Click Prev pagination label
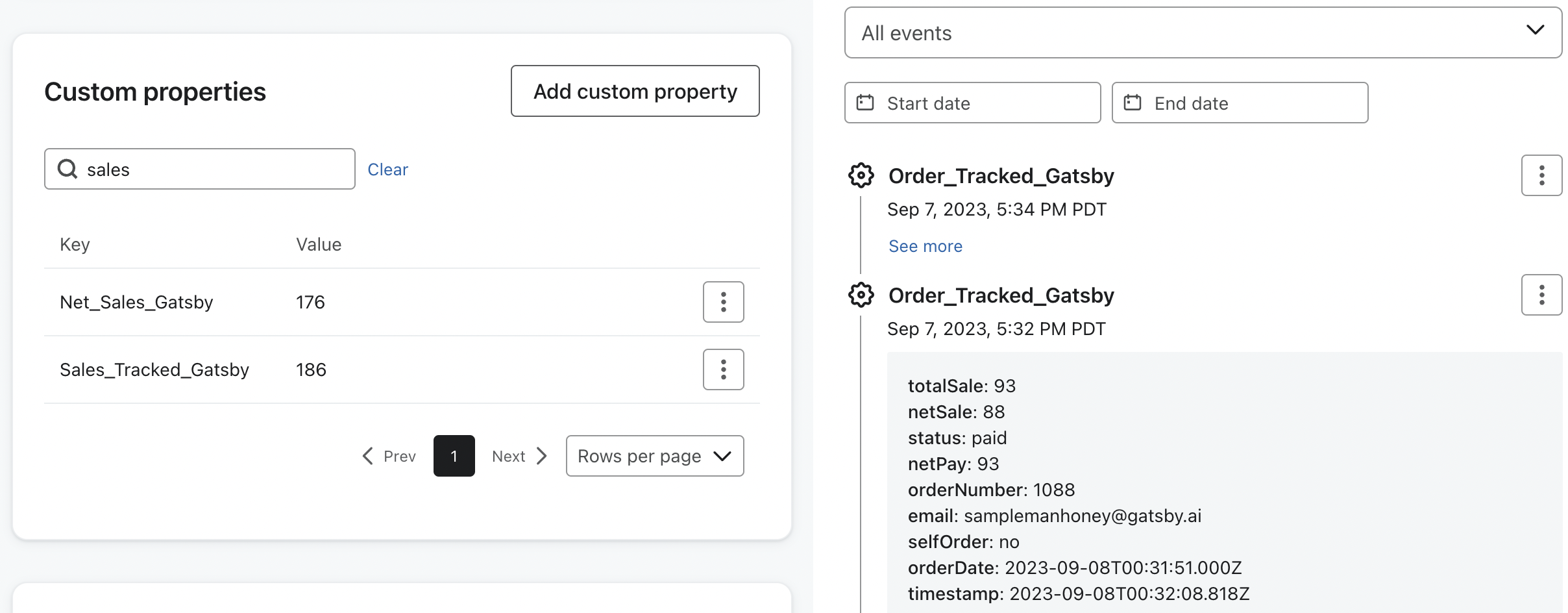This screenshot has height=613, width=1568. (x=399, y=457)
